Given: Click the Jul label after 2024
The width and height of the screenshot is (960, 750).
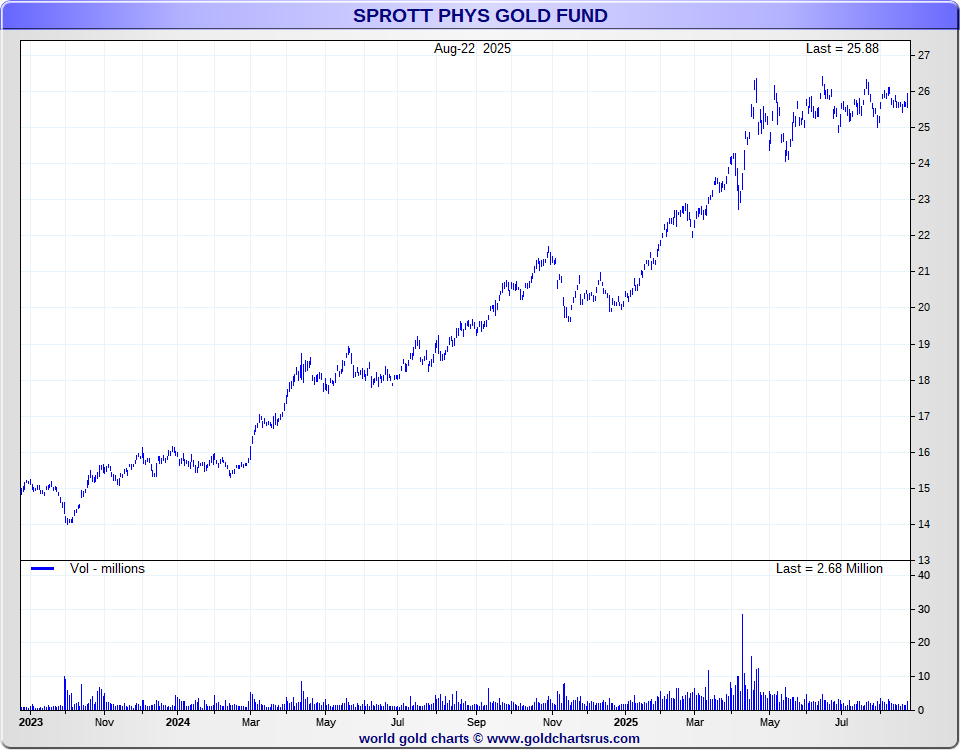Looking at the screenshot, I should 397,722.
